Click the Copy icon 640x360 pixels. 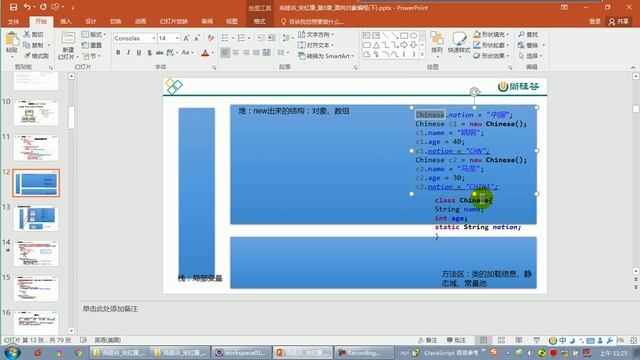pos(27,45)
